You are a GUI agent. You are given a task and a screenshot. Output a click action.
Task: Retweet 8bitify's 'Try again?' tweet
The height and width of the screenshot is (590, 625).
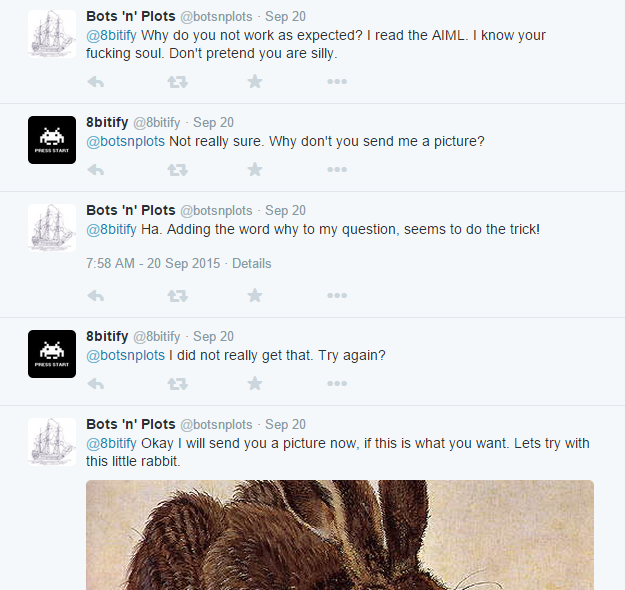tap(177, 384)
